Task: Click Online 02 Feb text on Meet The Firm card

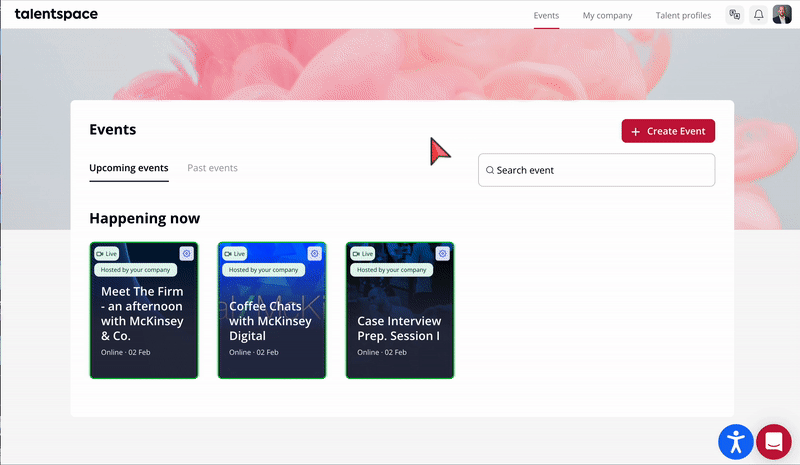Action: coord(126,352)
